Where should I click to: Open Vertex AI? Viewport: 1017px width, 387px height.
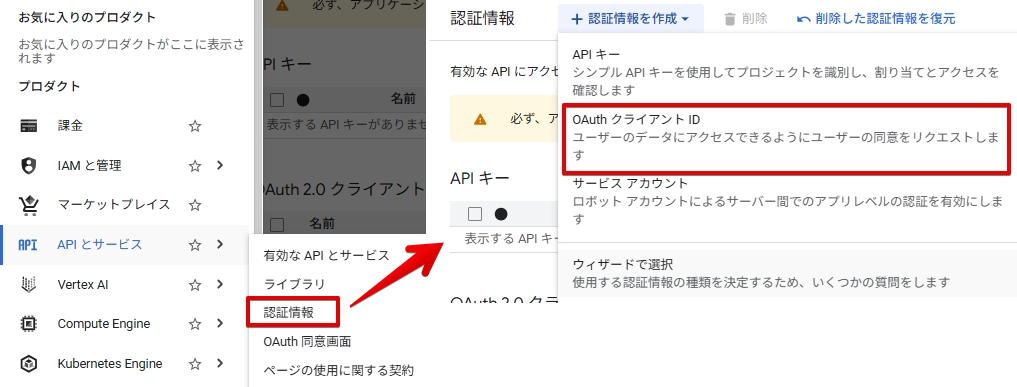click(83, 285)
